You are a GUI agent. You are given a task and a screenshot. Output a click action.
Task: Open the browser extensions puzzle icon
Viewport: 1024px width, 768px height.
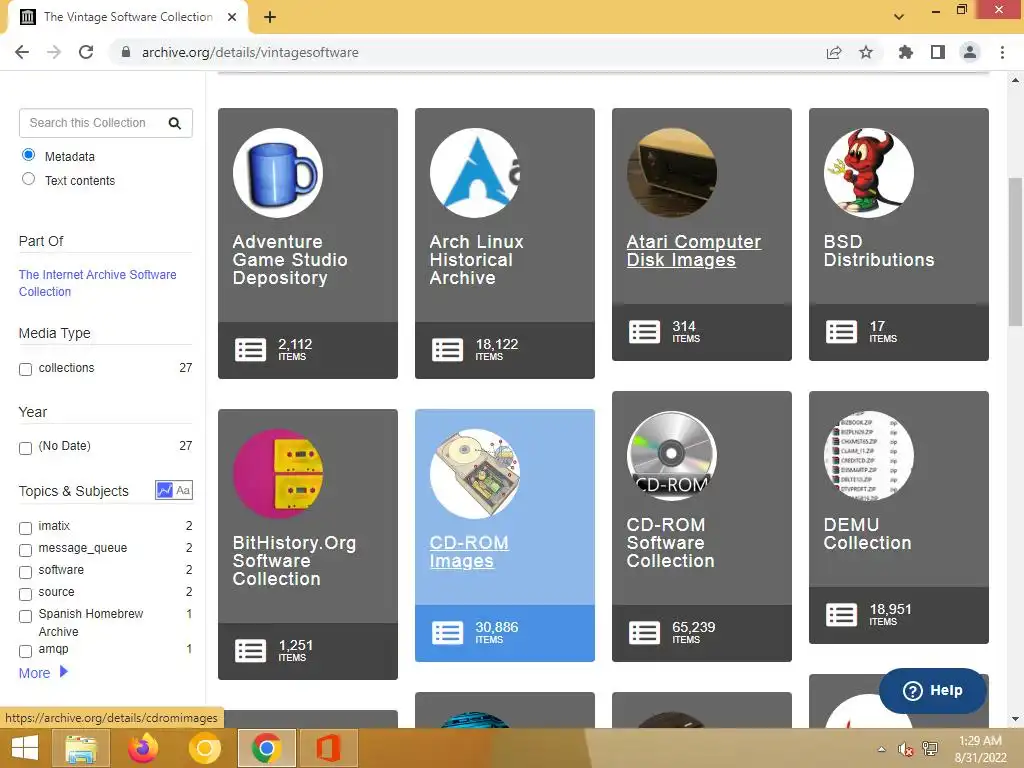pyautogui.click(x=905, y=52)
